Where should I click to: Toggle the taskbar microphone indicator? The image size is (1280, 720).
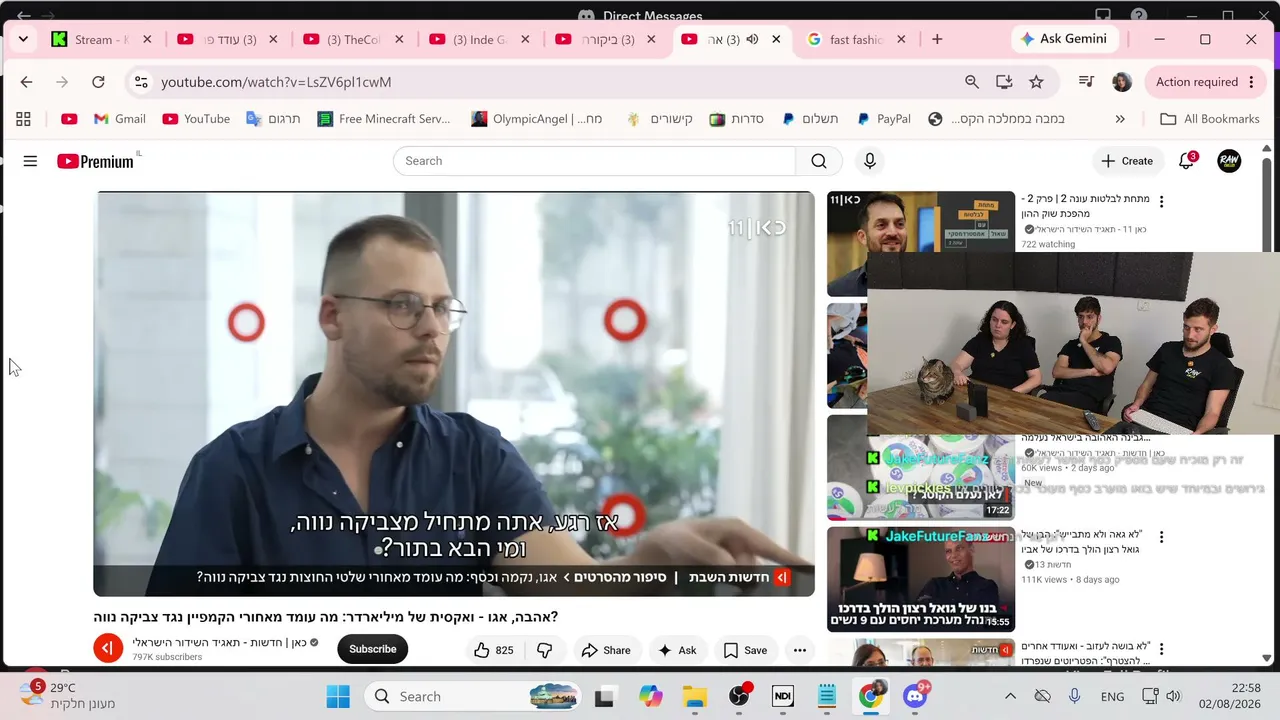pos(1074,696)
